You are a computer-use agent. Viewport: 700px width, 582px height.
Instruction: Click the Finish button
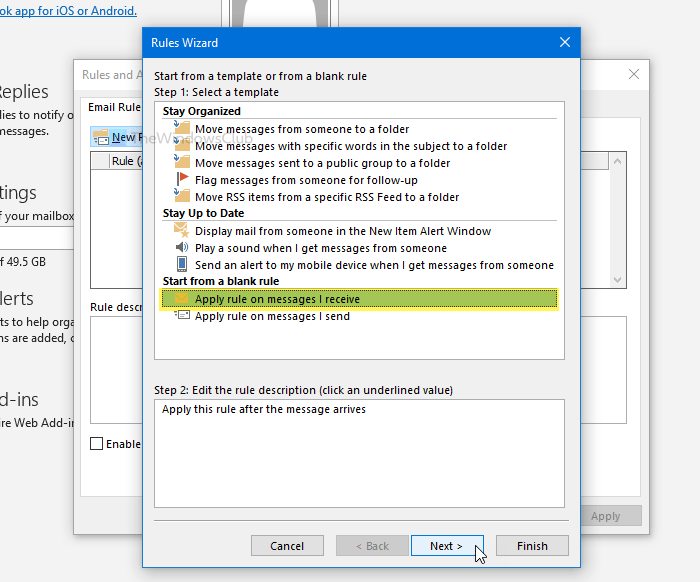532,545
